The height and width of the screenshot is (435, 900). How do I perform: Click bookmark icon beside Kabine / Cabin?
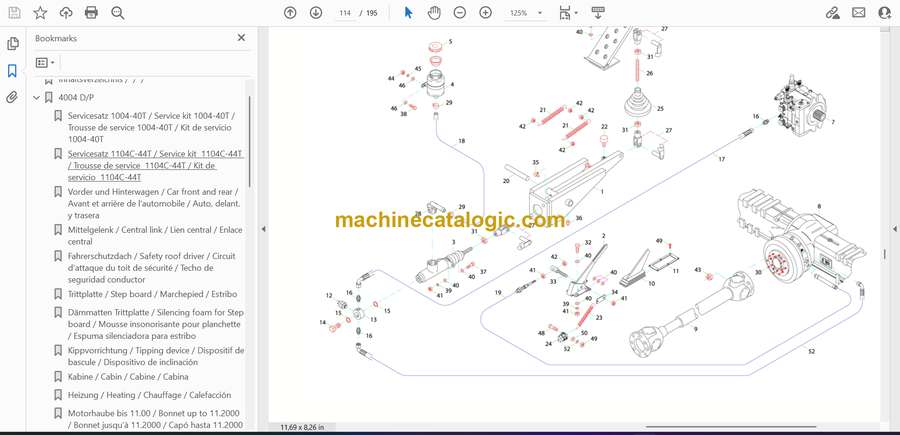click(58, 376)
